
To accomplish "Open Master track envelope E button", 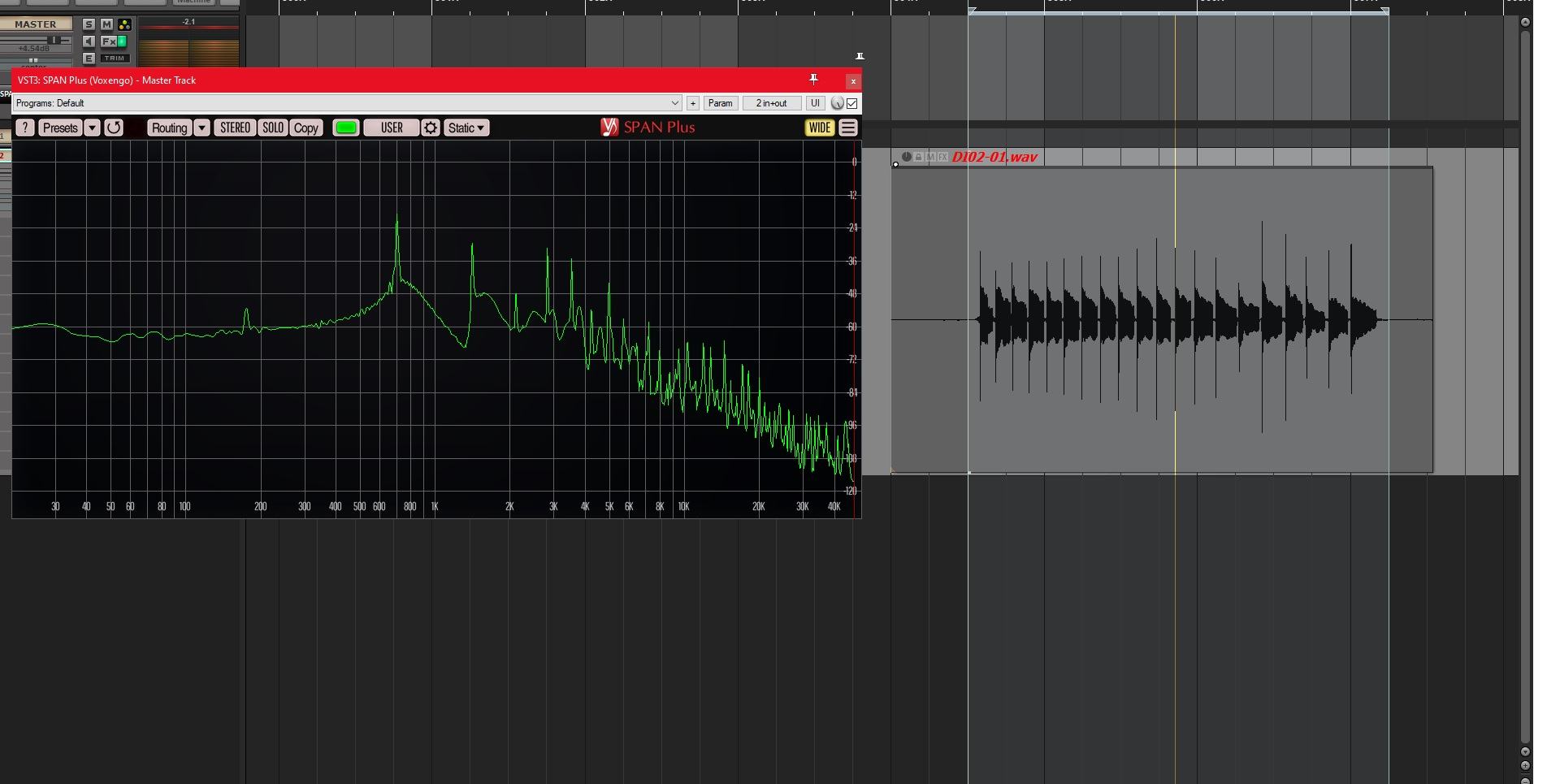I will pos(89,58).
